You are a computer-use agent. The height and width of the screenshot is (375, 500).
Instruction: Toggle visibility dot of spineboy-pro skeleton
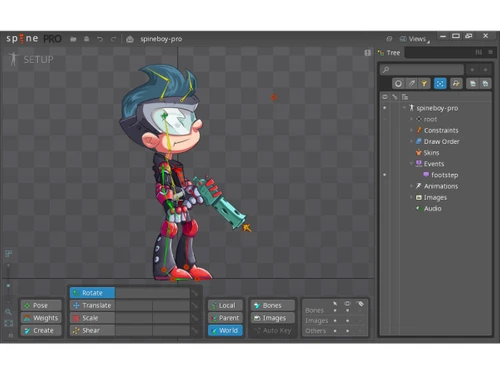385,108
